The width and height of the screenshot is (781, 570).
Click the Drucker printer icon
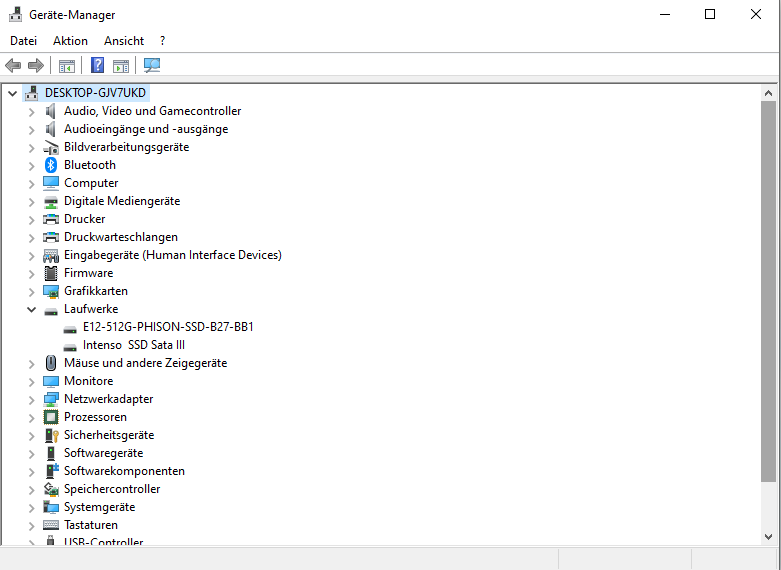point(51,219)
